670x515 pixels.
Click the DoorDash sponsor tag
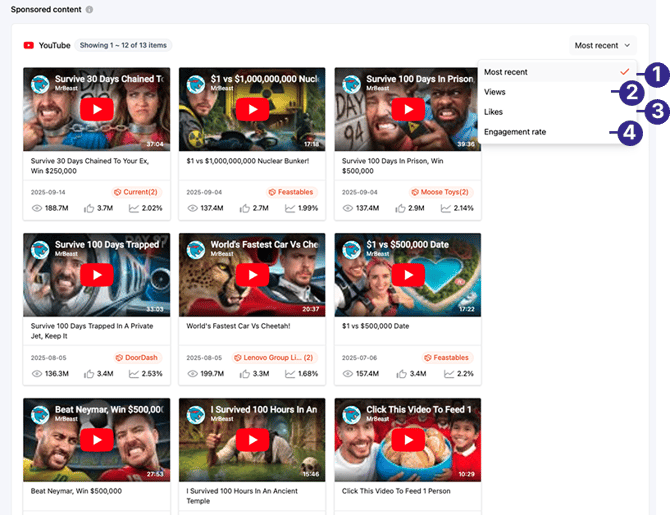[x=137, y=357]
